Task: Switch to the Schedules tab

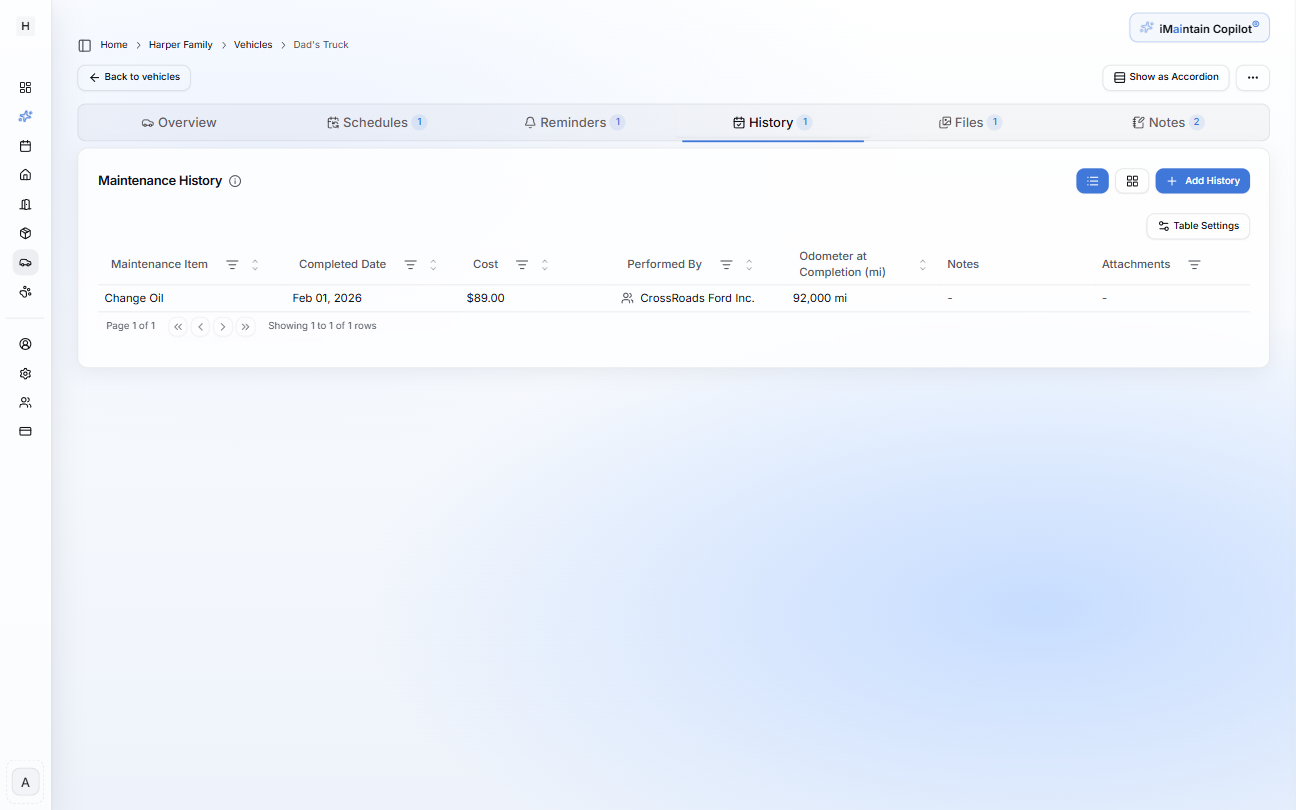Action: (376, 123)
